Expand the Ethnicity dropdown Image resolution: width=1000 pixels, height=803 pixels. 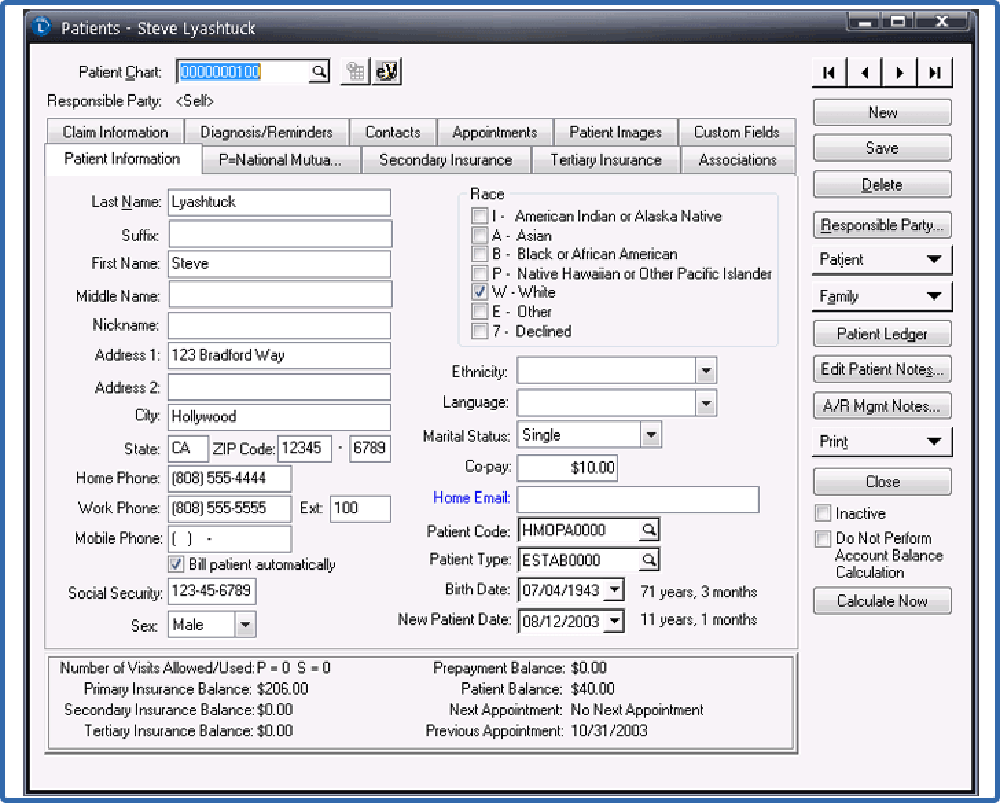click(708, 370)
